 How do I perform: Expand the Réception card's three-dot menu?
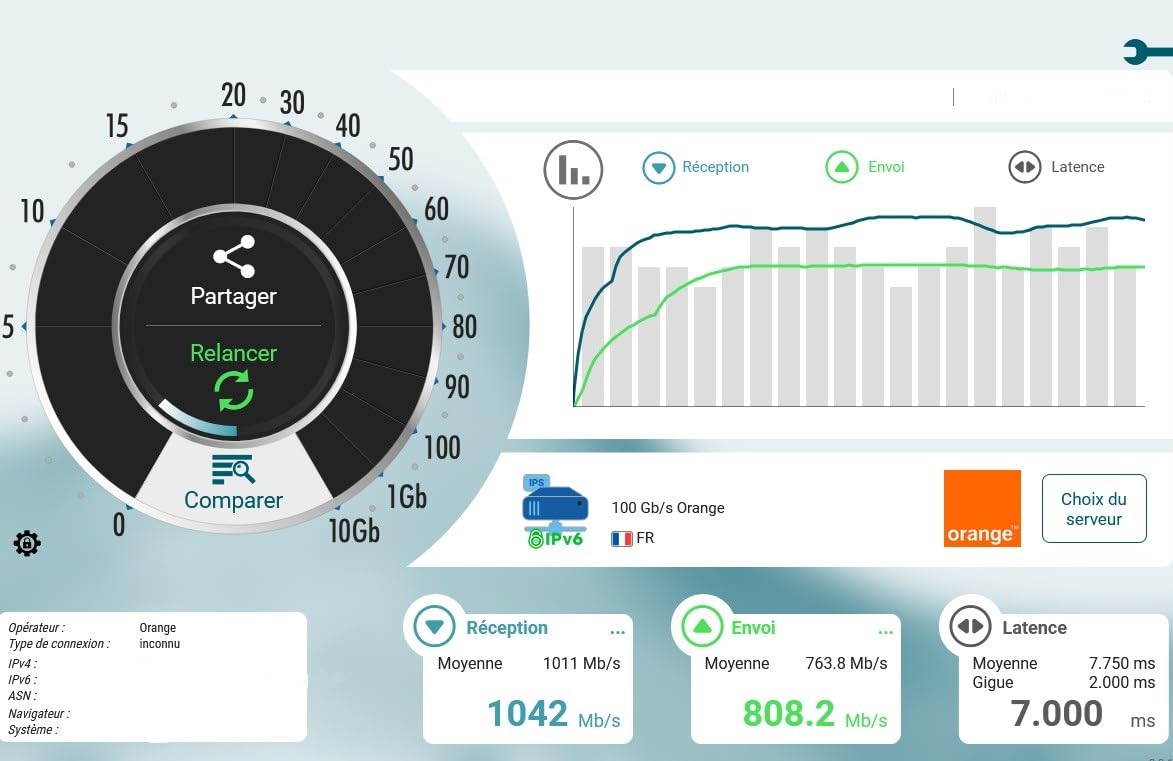coord(617,631)
